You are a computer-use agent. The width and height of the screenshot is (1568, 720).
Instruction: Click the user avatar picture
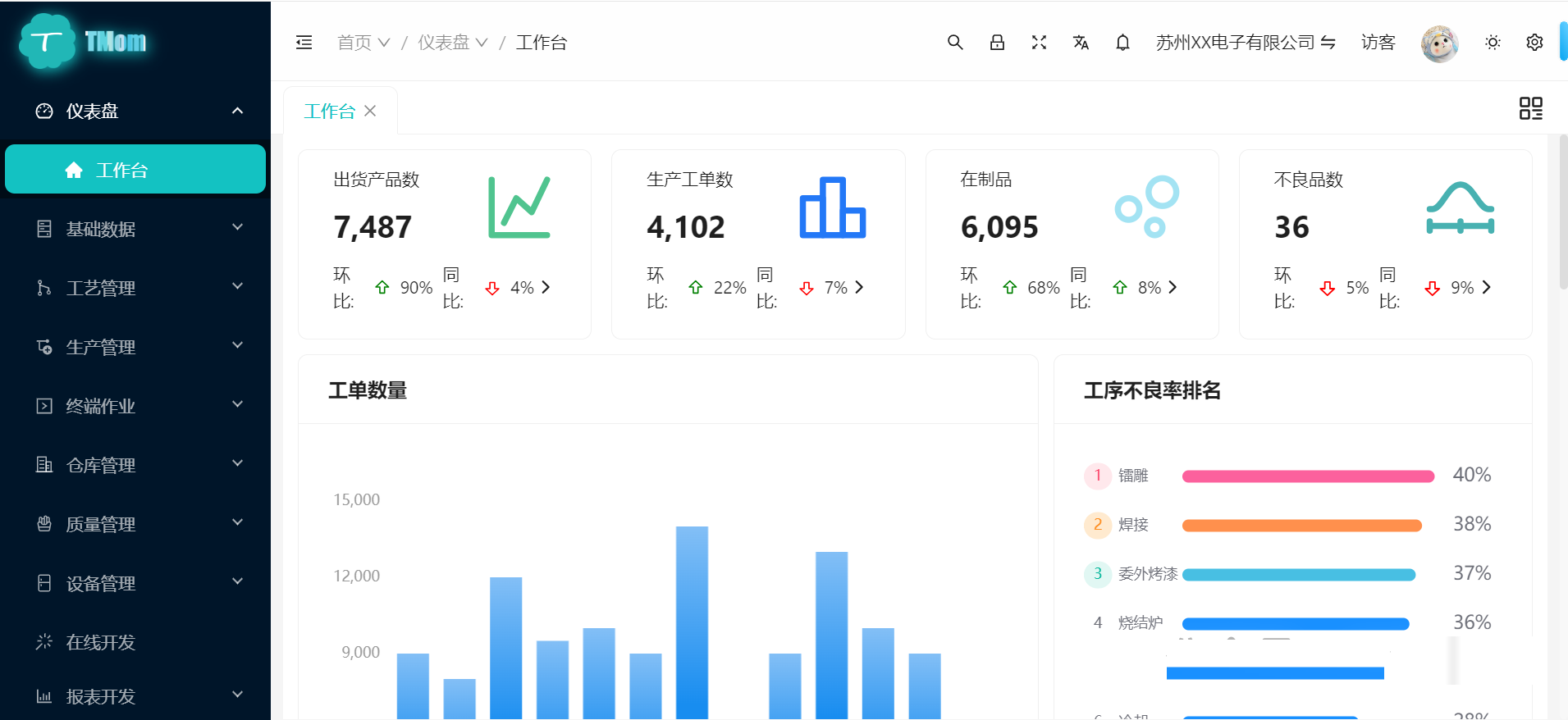(1439, 43)
